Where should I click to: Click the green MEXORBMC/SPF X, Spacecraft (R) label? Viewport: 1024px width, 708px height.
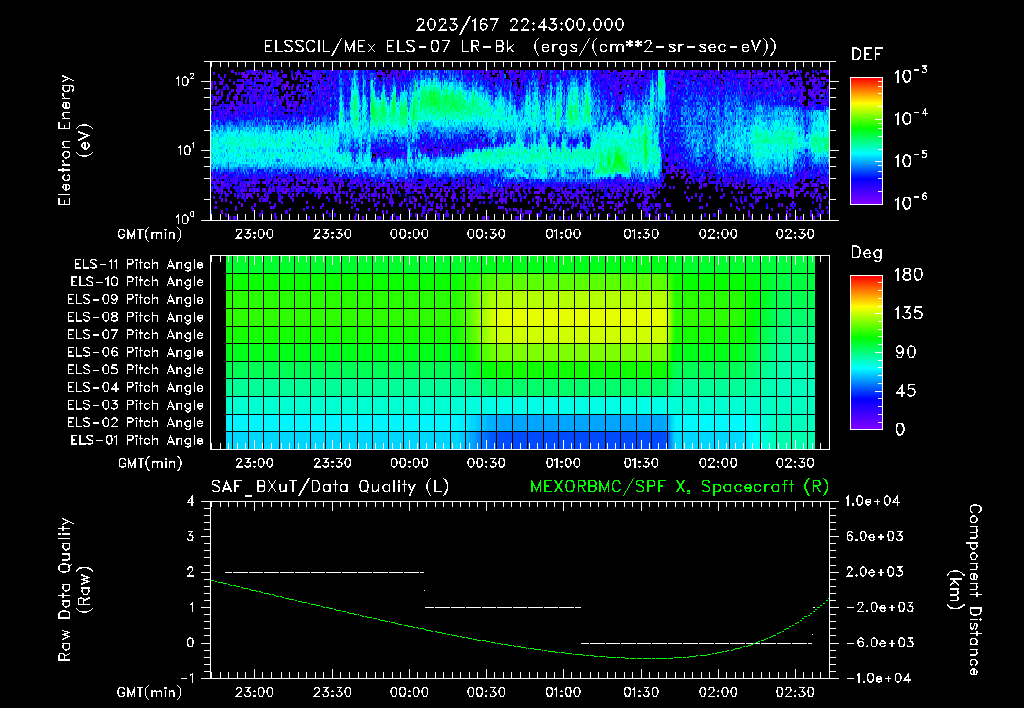(679, 487)
